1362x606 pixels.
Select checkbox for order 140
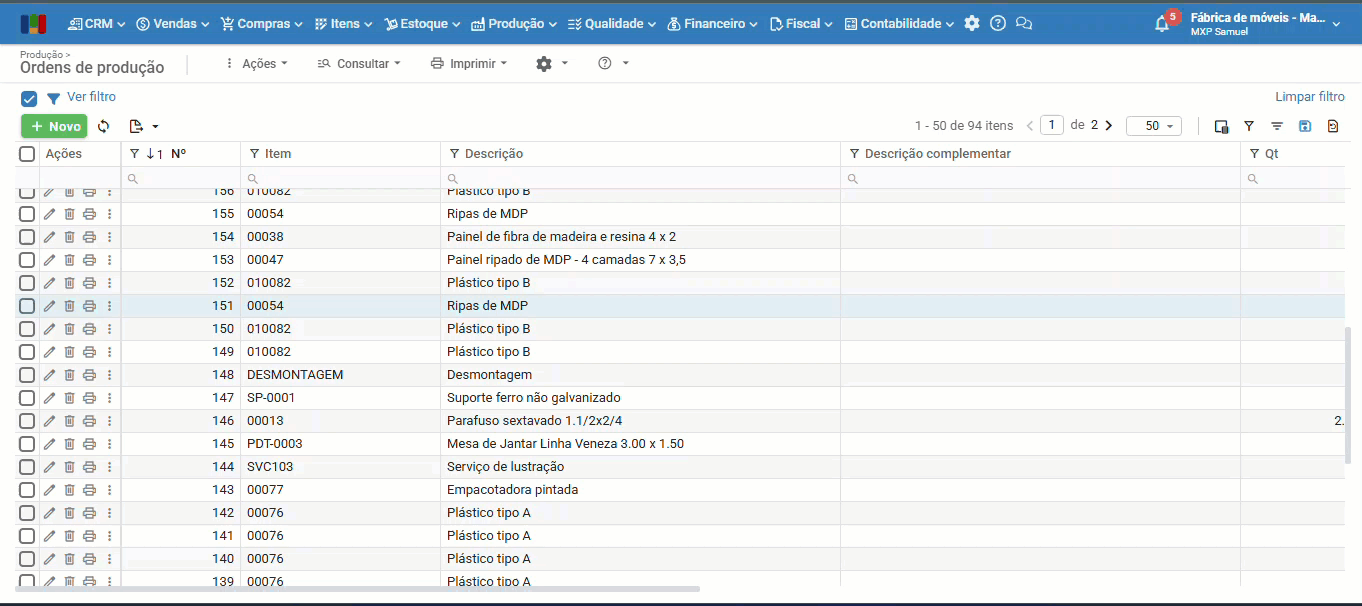[x=27, y=559]
